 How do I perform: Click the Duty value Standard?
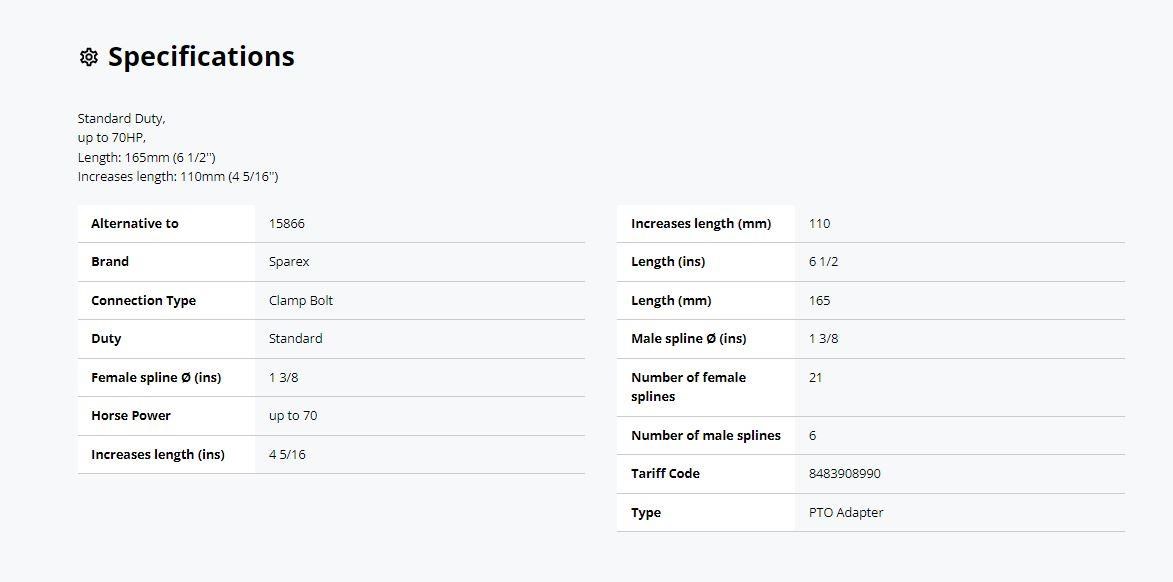pos(295,339)
